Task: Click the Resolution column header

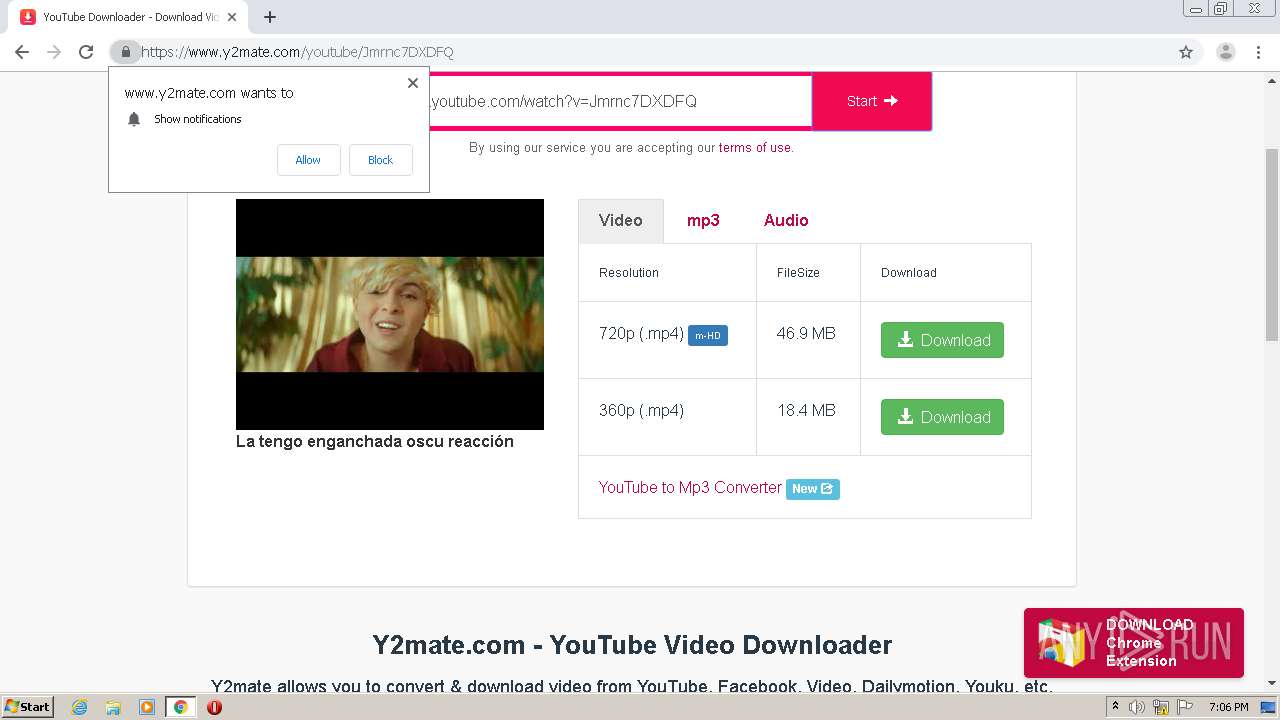Action: tap(629, 272)
